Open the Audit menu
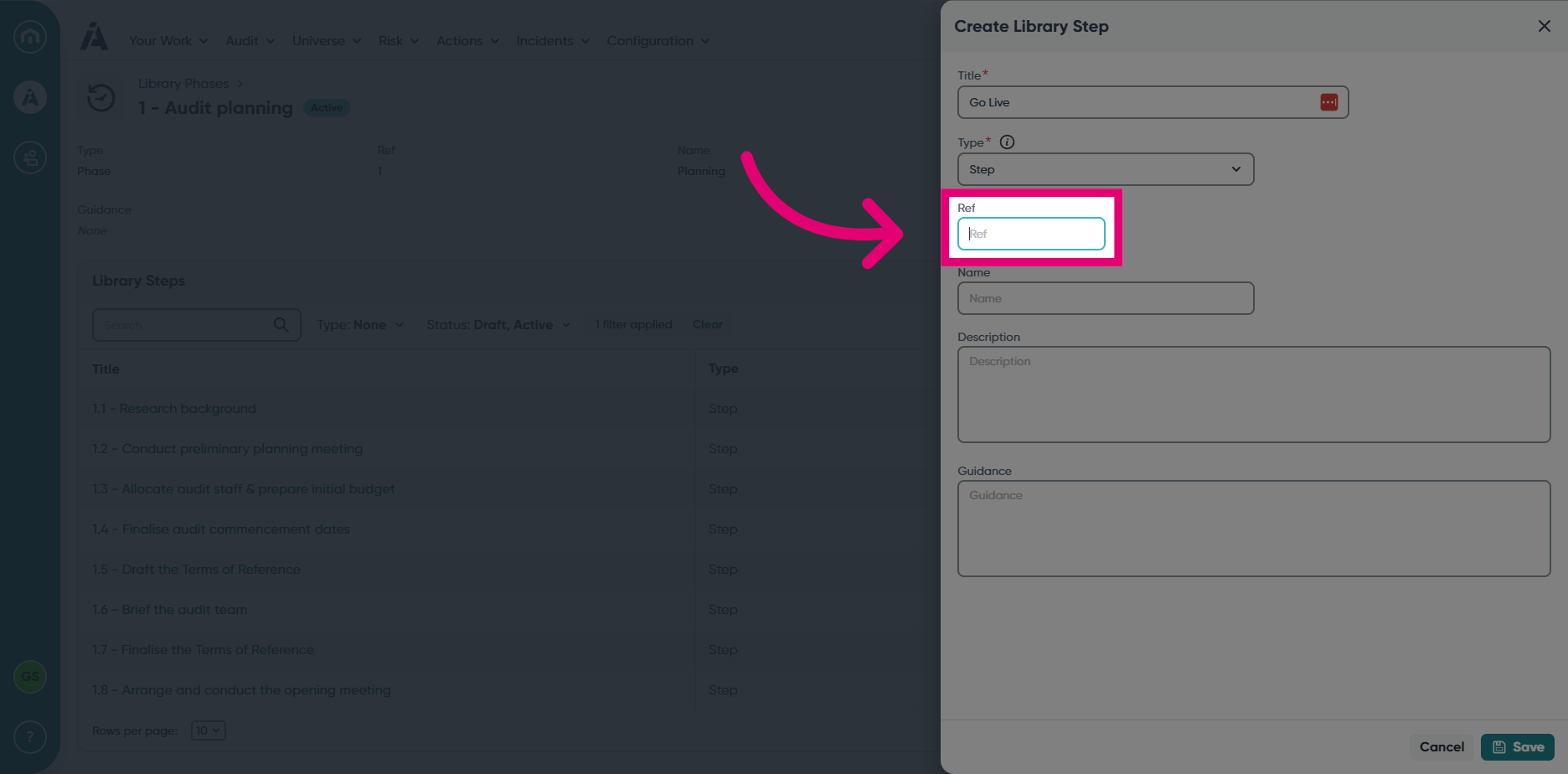Screen dimensions: 1568x774 pyautogui.click(x=250, y=41)
